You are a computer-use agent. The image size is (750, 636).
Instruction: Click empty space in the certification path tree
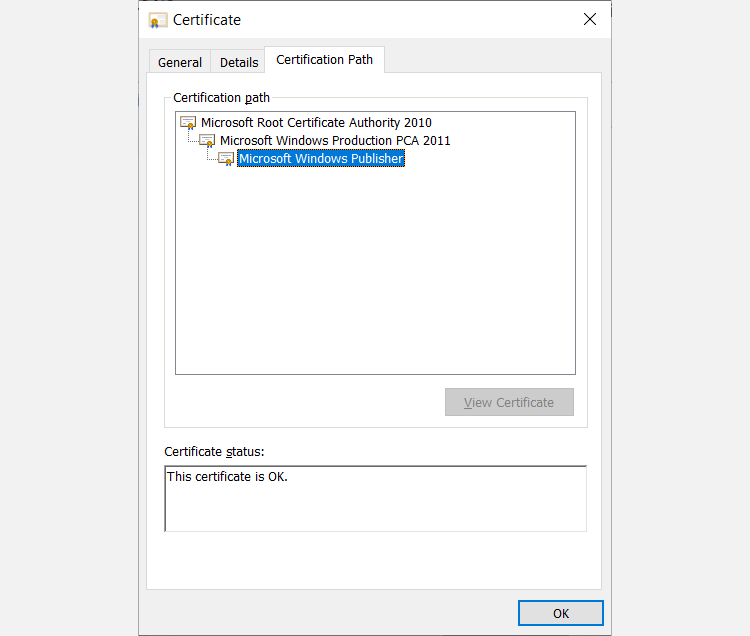pyautogui.click(x=375, y=280)
